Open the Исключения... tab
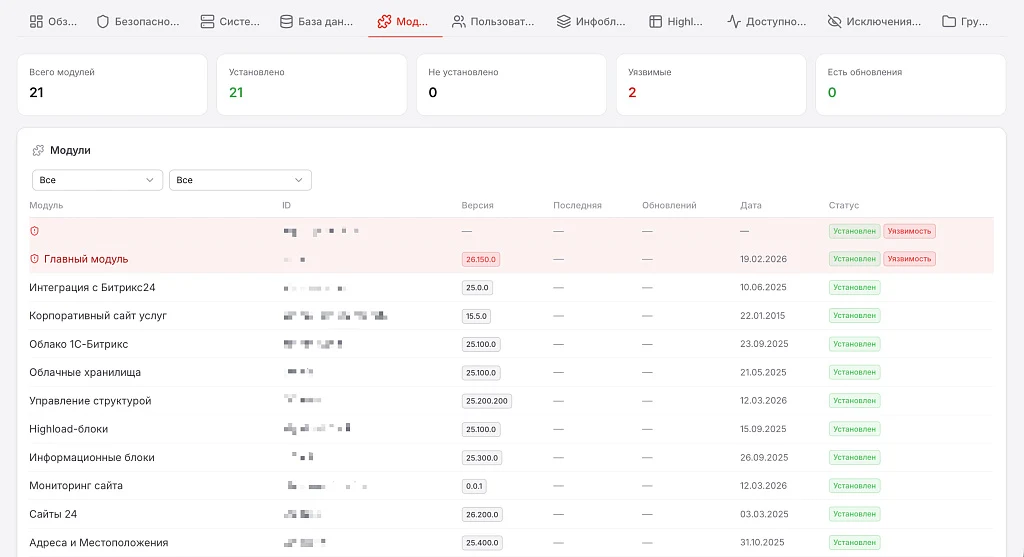1024x557 pixels. coord(874,22)
